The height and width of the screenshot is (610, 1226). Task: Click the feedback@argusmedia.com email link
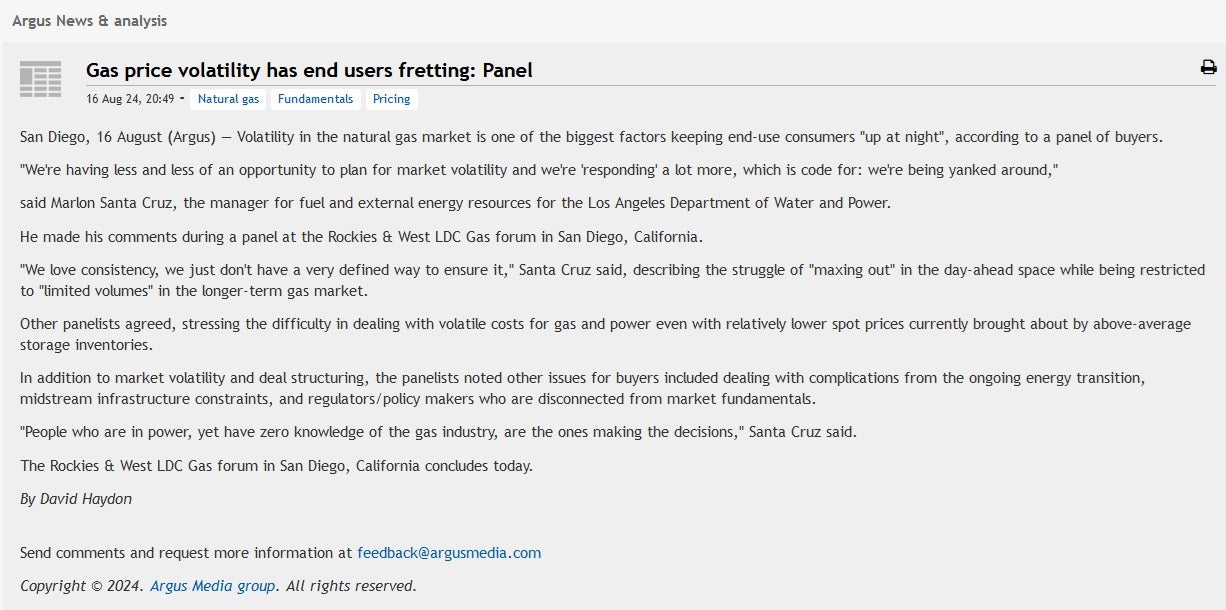449,553
